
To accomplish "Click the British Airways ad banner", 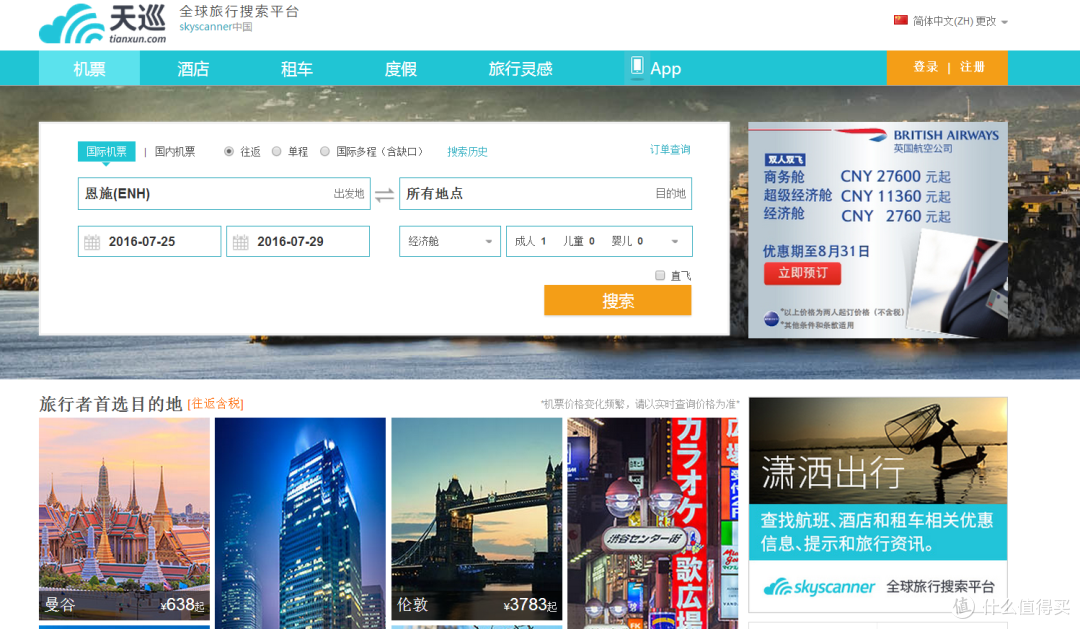I will [878, 230].
